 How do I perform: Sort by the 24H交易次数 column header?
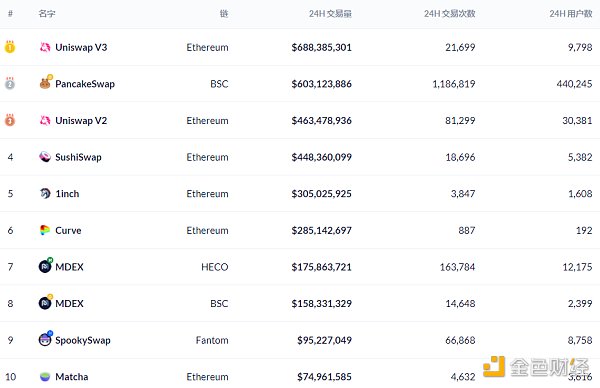tap(450, 14)
